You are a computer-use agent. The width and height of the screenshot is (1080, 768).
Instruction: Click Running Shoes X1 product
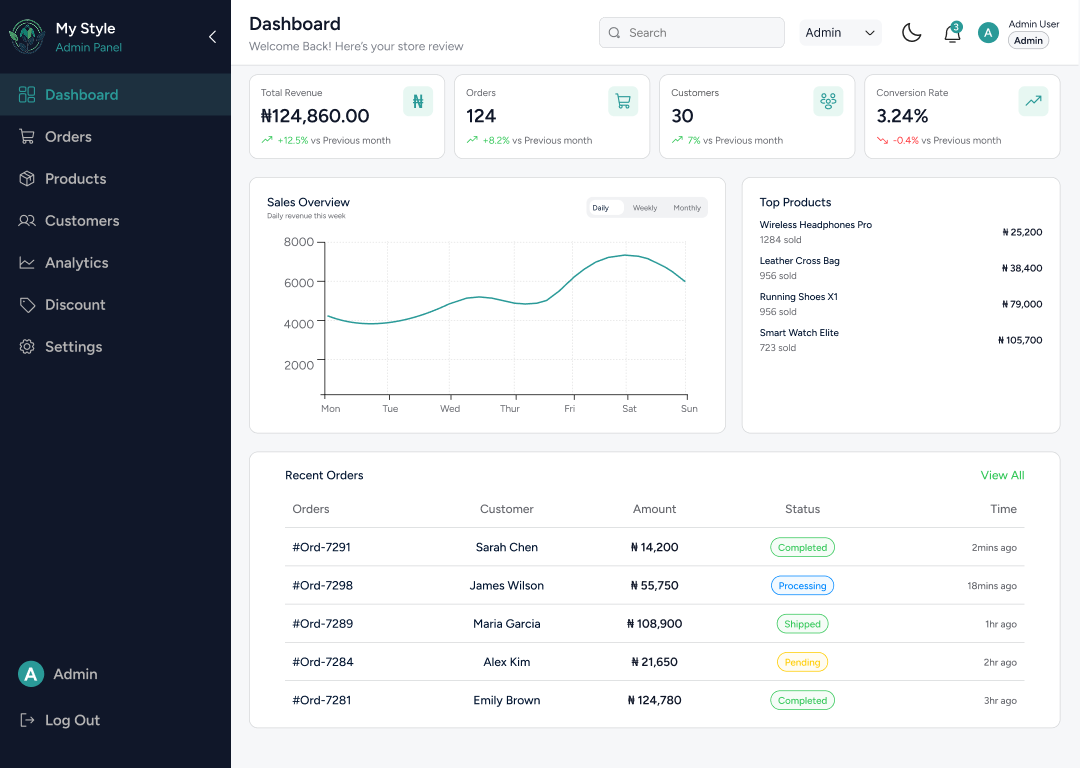[798, 296]
